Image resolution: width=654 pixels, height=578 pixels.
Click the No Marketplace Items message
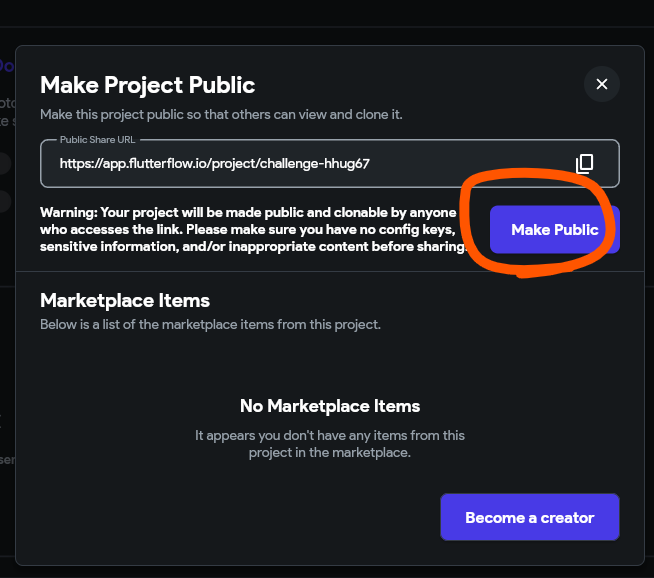[330, 406]
